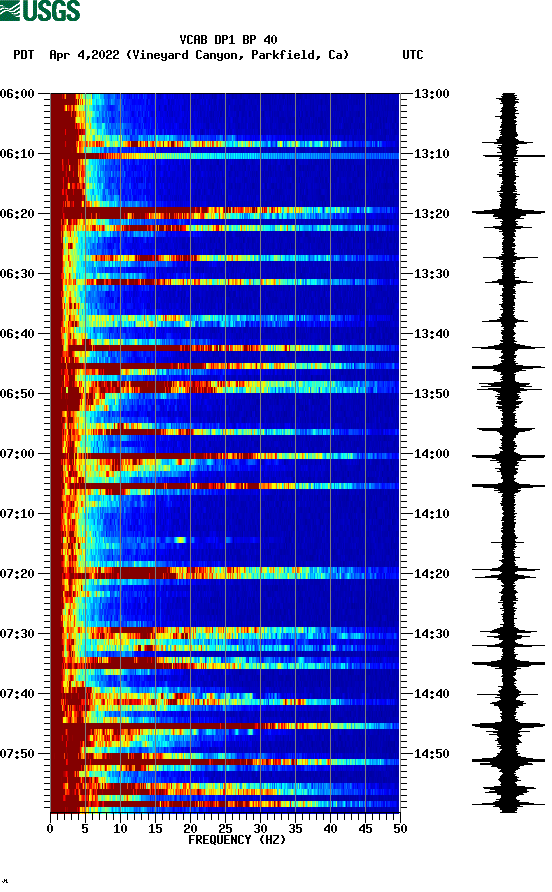552x892 pixels.
Task: Click the '25' frequency axis label
Action: coord(225,829)
